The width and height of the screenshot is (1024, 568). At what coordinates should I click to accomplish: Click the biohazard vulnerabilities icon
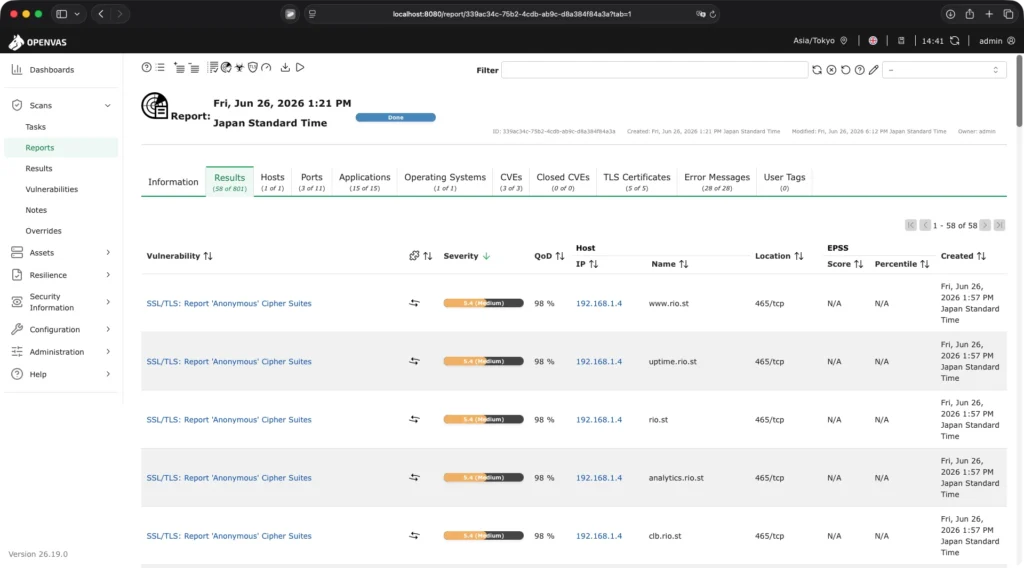(240, 67)
